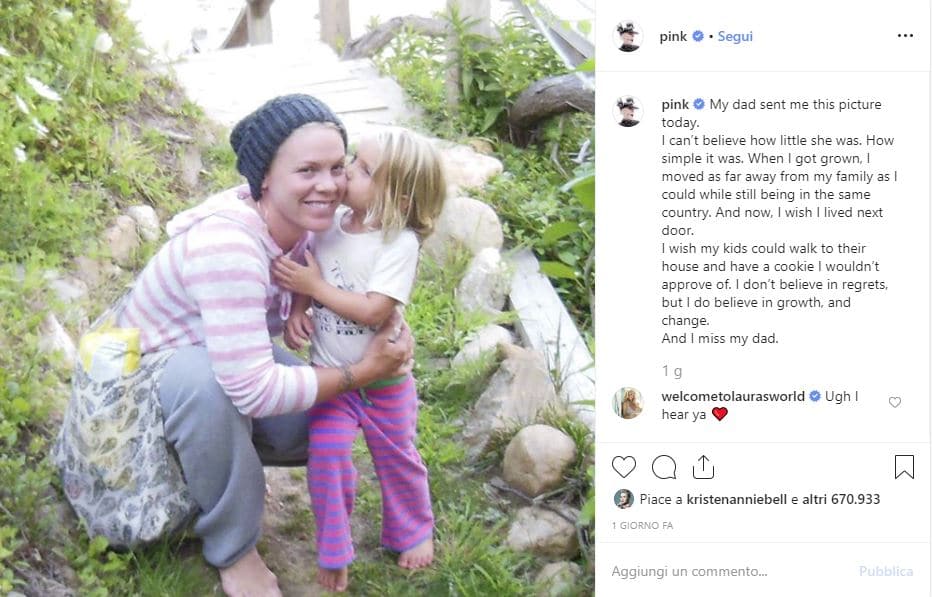Like the post with the heart icon
Image resolution: width=932 pixels, height=597 pixels.
[x=623, y=467]
